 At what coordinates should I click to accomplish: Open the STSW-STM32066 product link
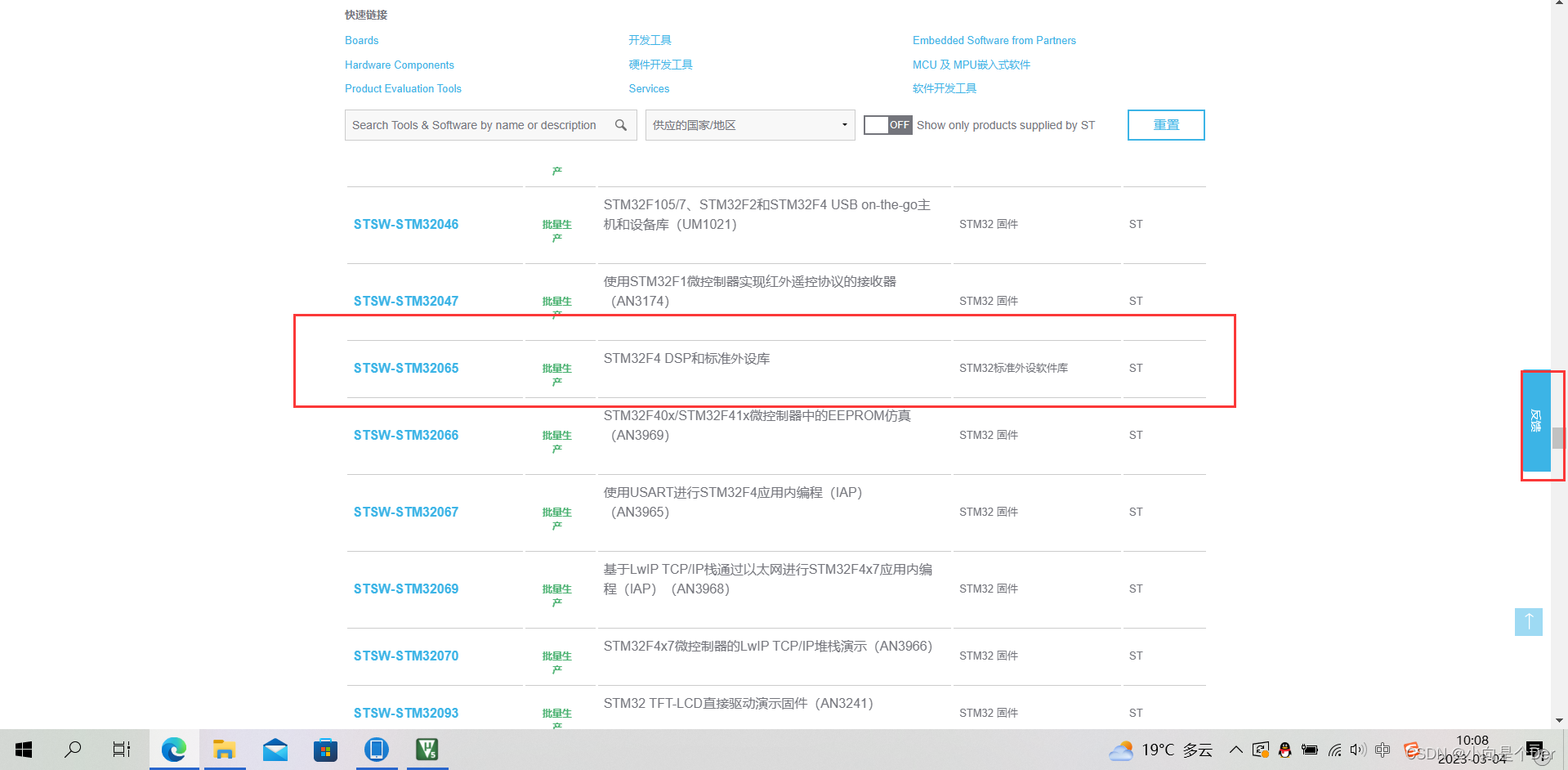pos(406,435)
